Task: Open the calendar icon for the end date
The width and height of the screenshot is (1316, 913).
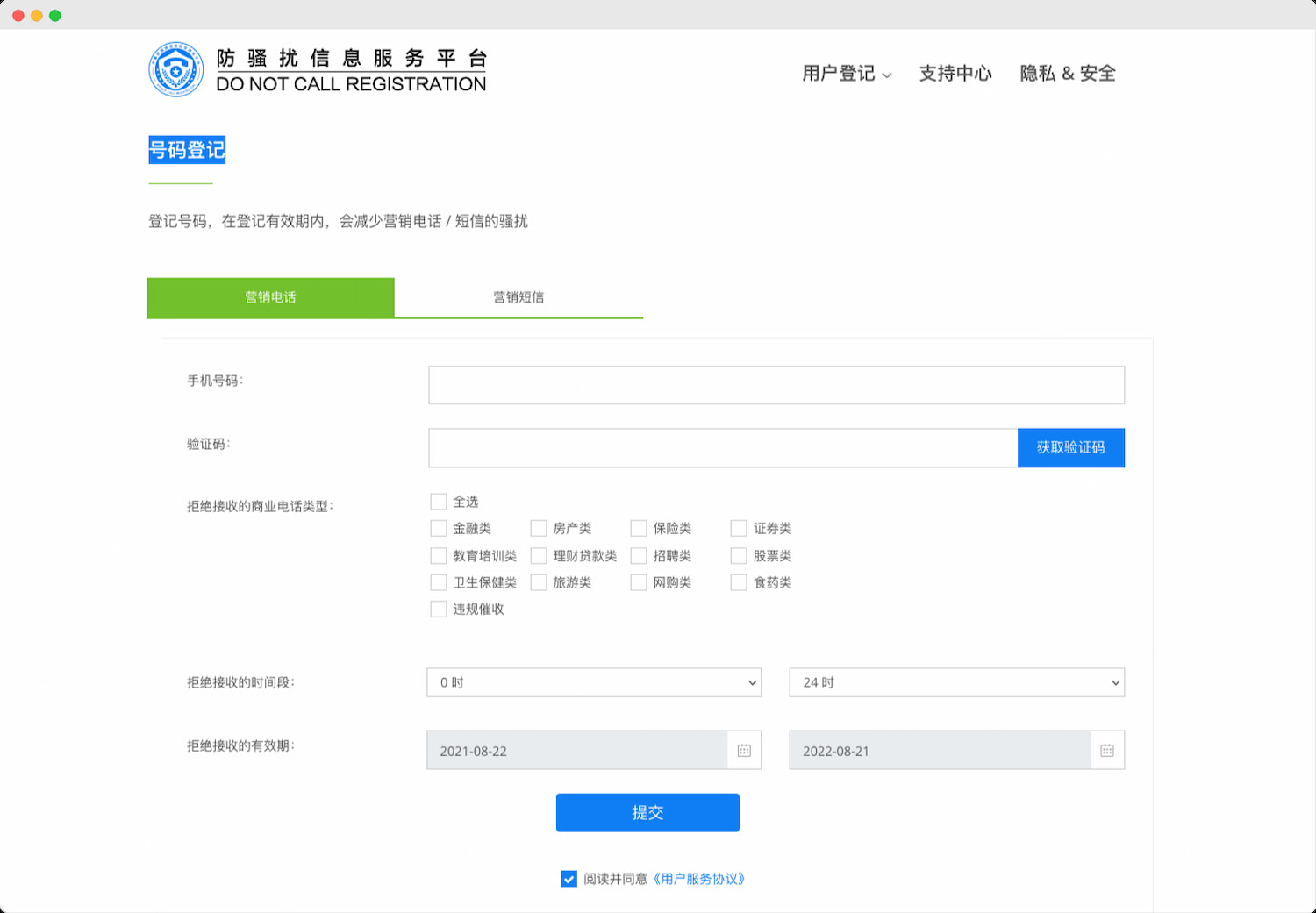Action: tap(1108, 750)
